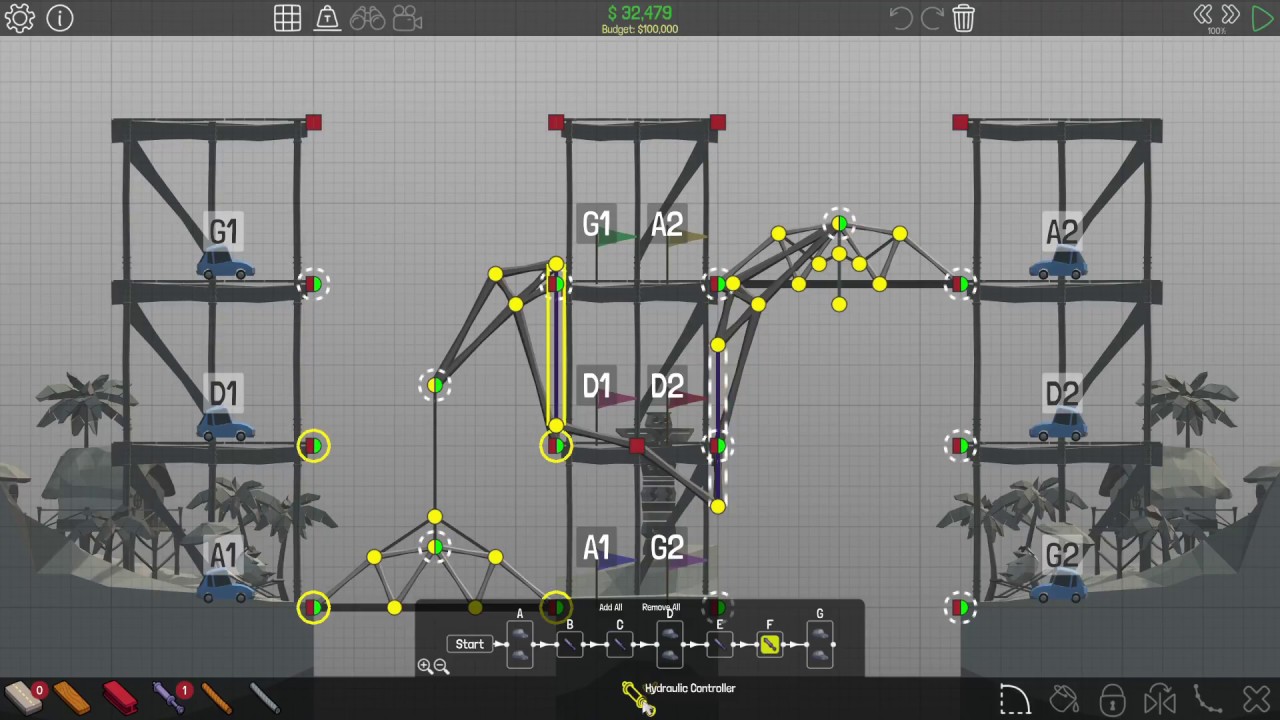Delete bridge with trash can icon

coord(964,18)
